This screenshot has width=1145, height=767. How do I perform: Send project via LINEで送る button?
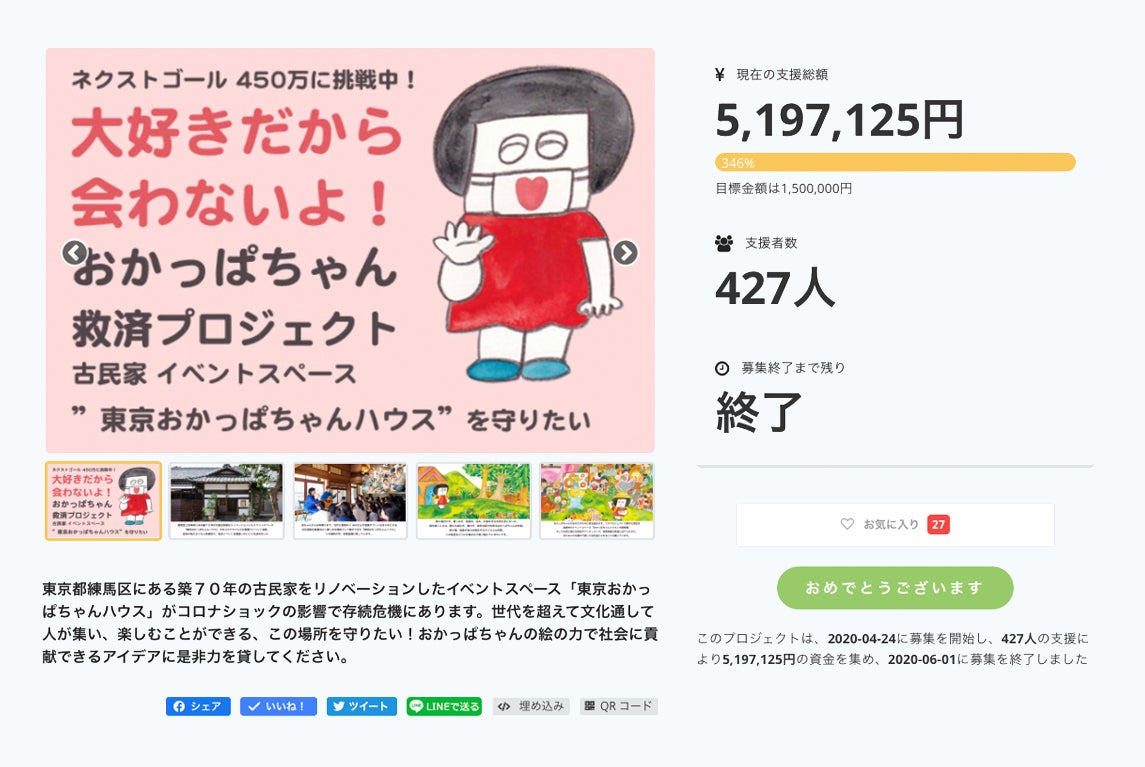click(444, 706)
